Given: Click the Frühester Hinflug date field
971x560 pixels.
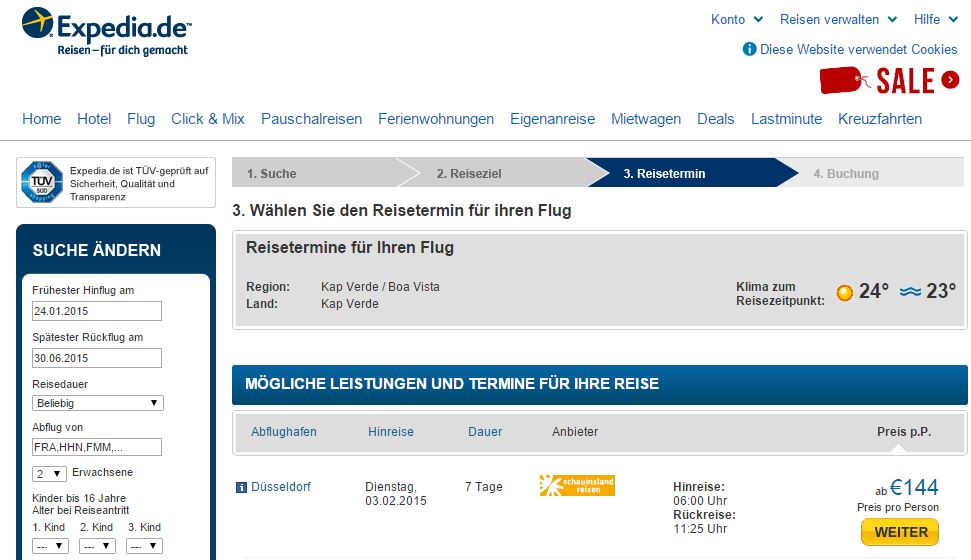Looking at the screenshot, I should pyautogui.click(x=97, y=311).
